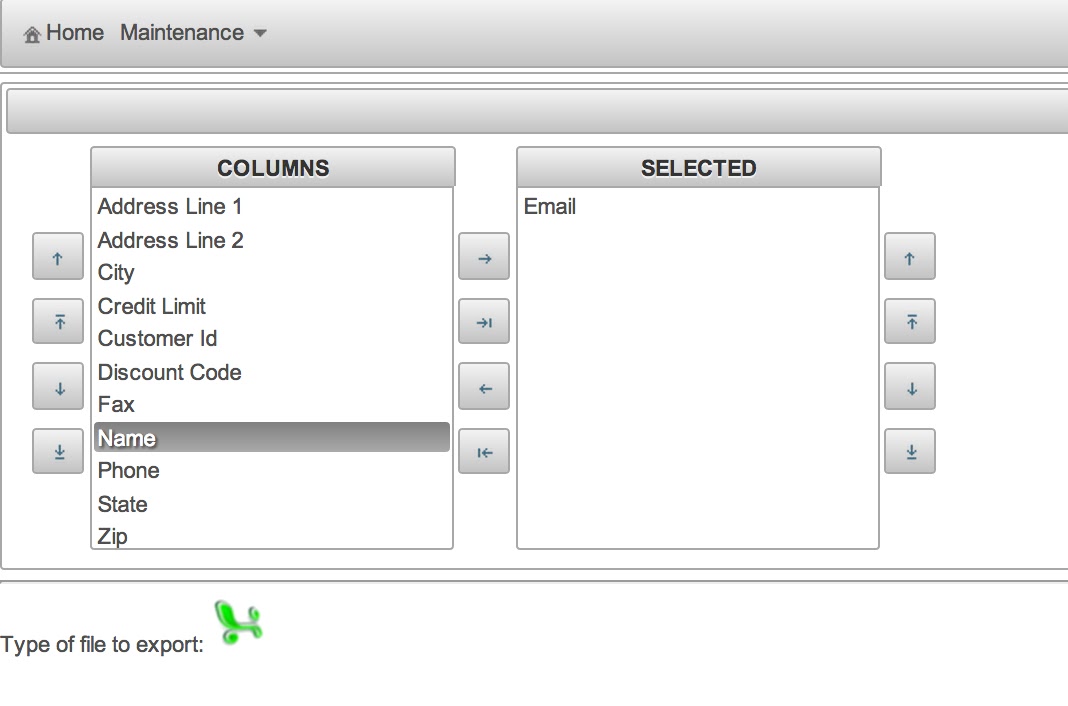Move Columns item up one position
This screenshot has width=1068, height=706.
point(58,258)
